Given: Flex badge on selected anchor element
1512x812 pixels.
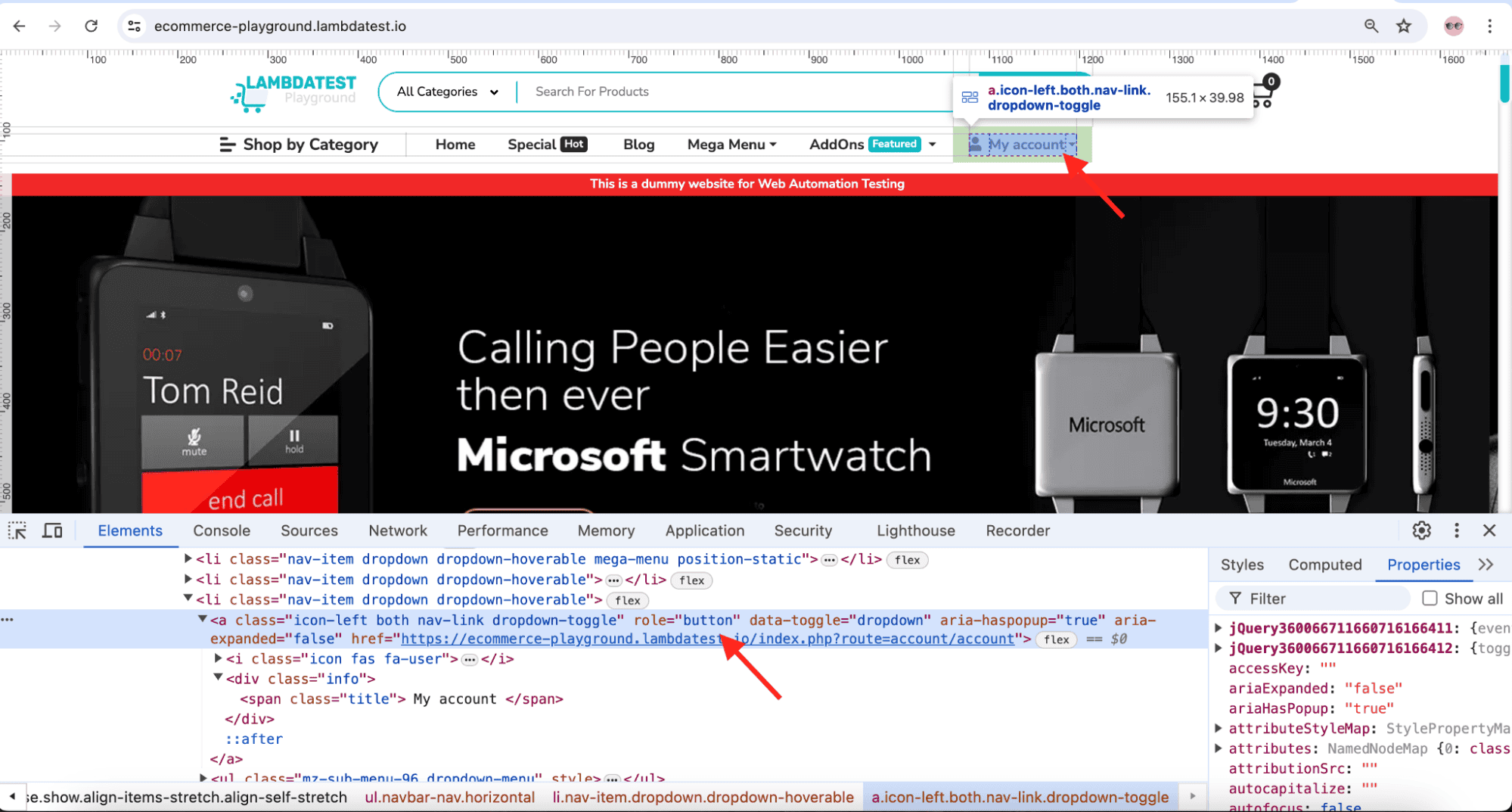Looking at the screenshot, I should pos(1056,639).
